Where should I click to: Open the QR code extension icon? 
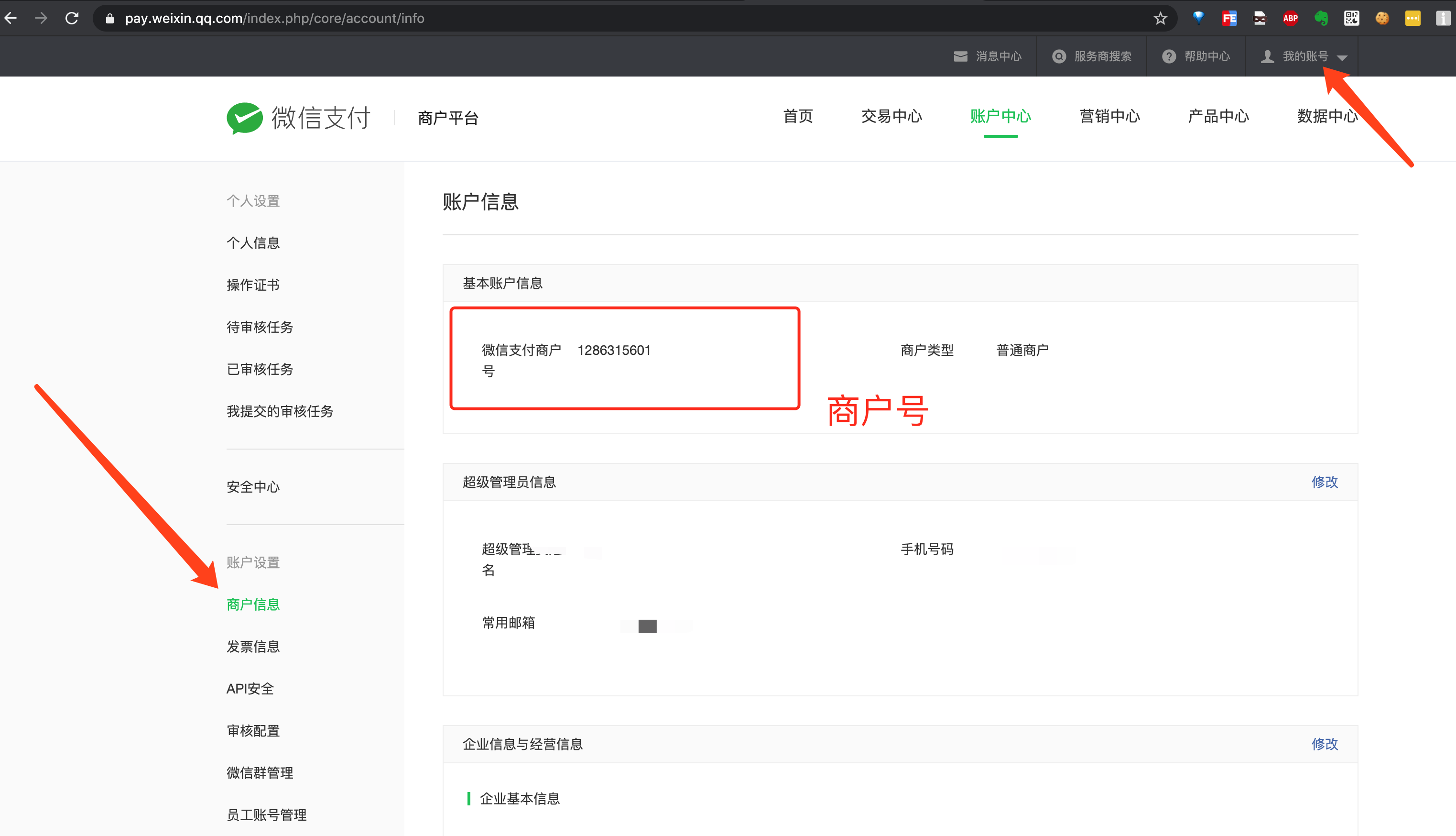[1352, 18]
